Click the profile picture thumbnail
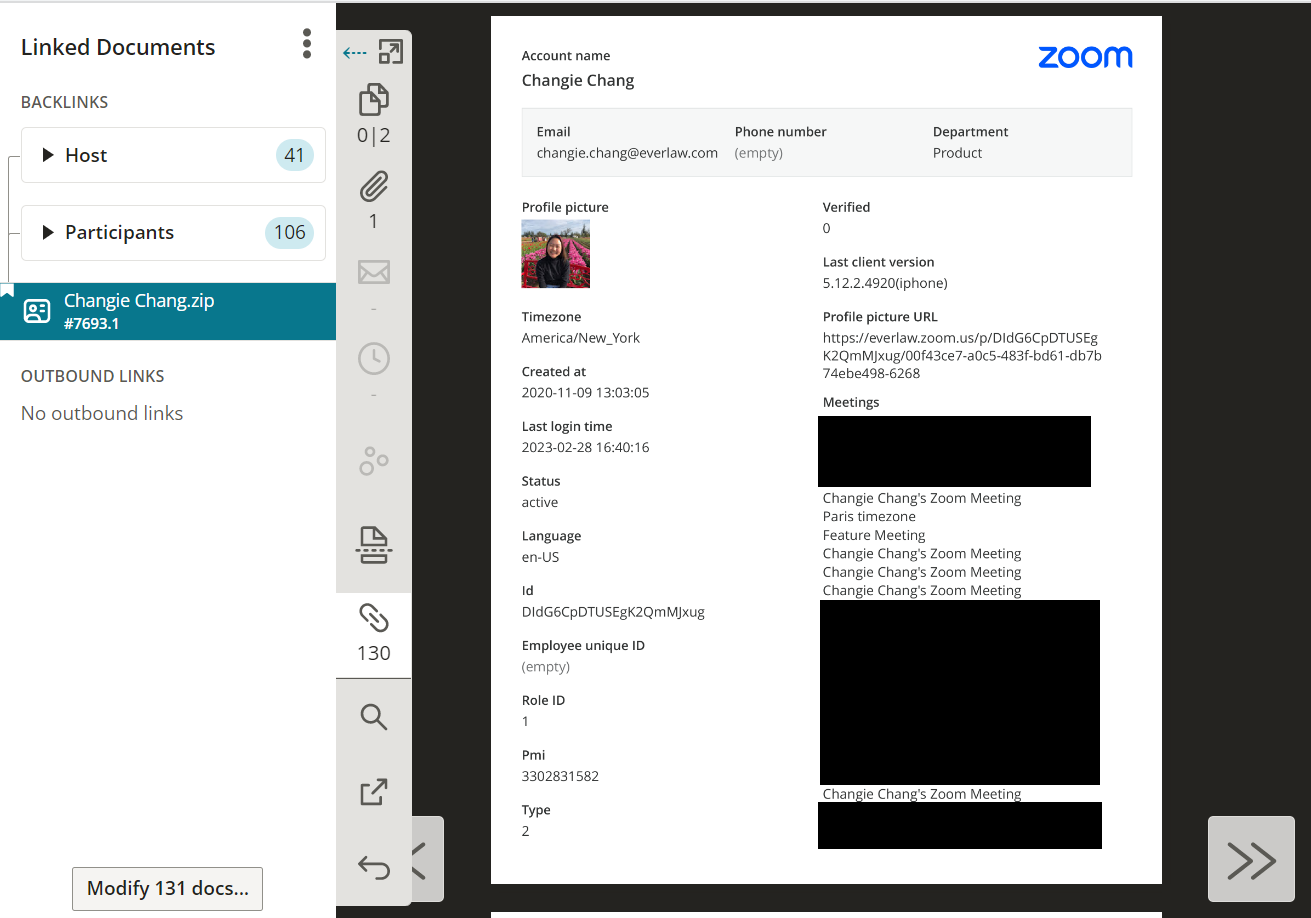This screenshot has height=918, width=1311. point(556,254)
